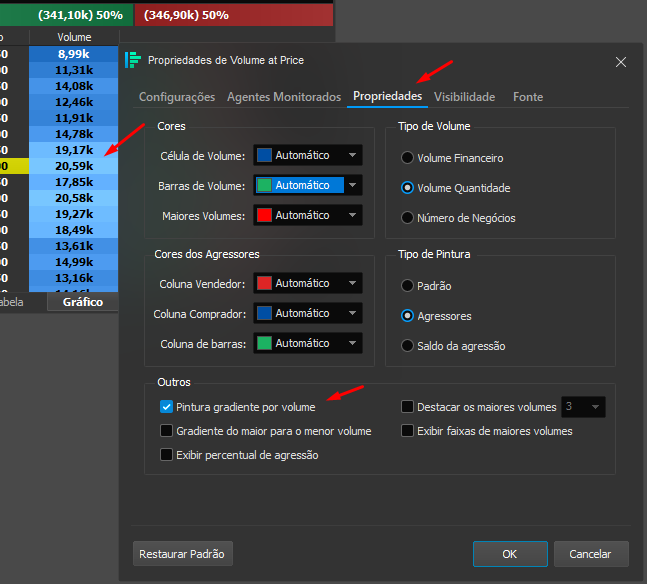Click the green Barras de Volume color swatch
Viewport: 647px width, 584px height.
264,185
